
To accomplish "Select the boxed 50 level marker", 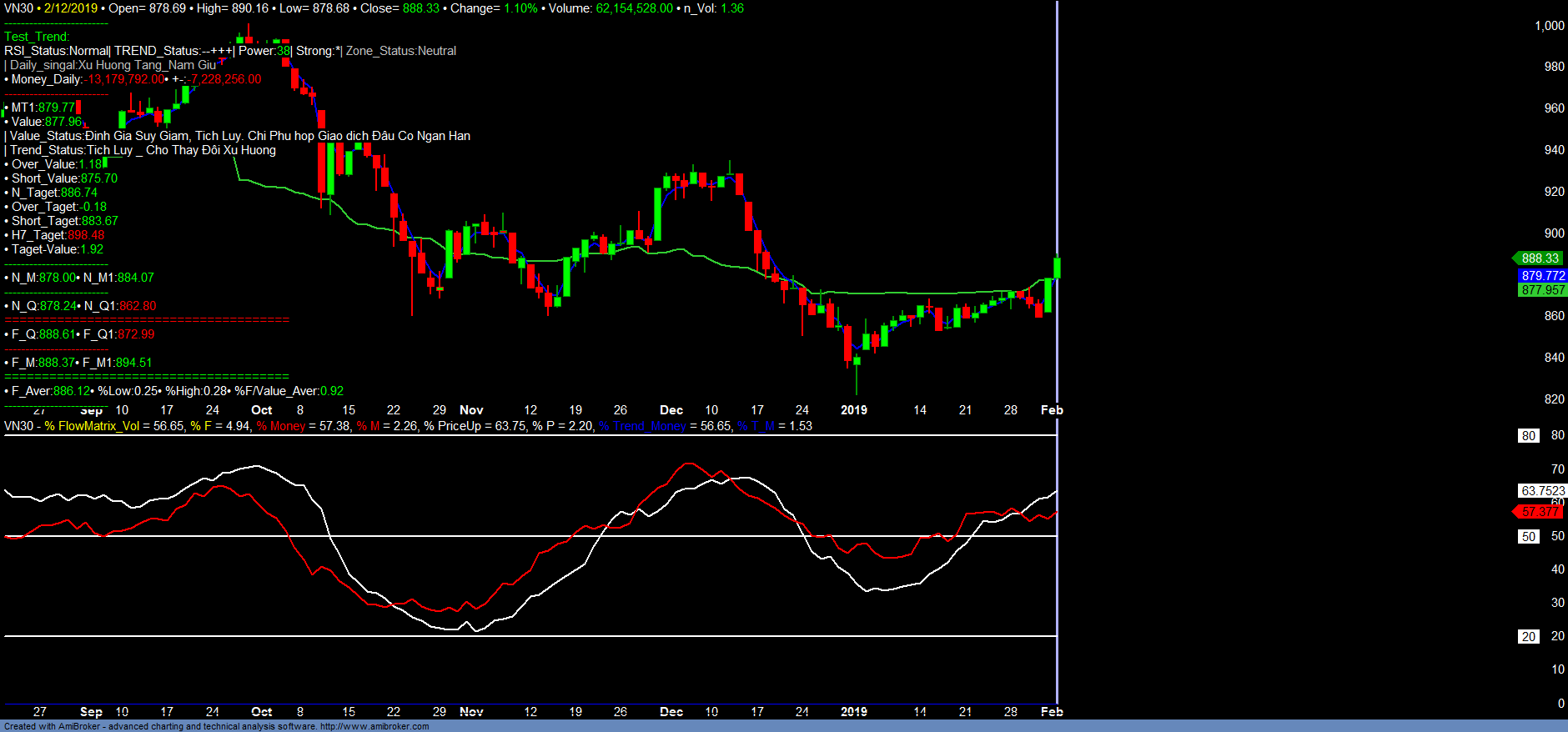I will click(x=1528, y=537).
